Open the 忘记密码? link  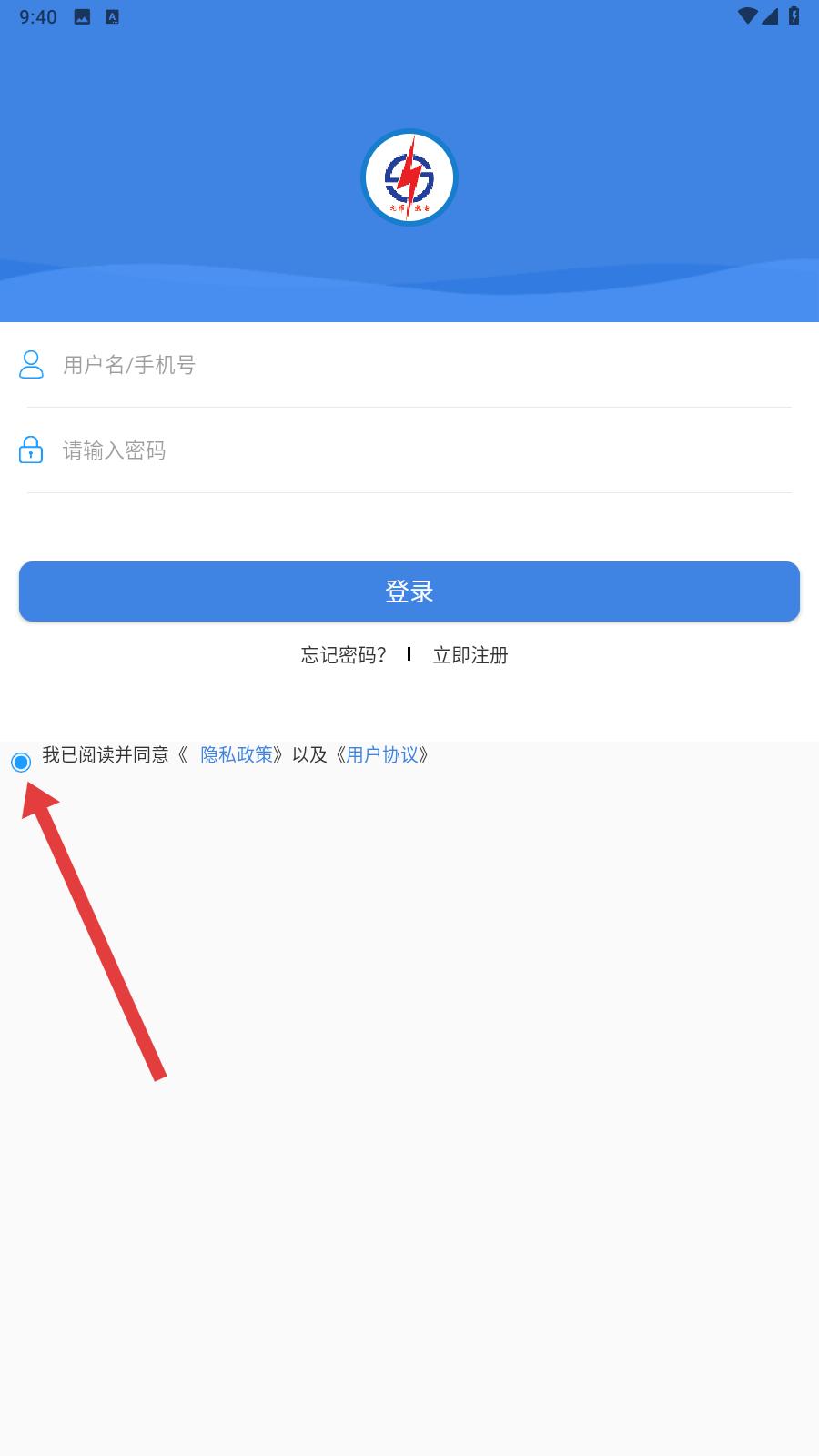point(344,655)
